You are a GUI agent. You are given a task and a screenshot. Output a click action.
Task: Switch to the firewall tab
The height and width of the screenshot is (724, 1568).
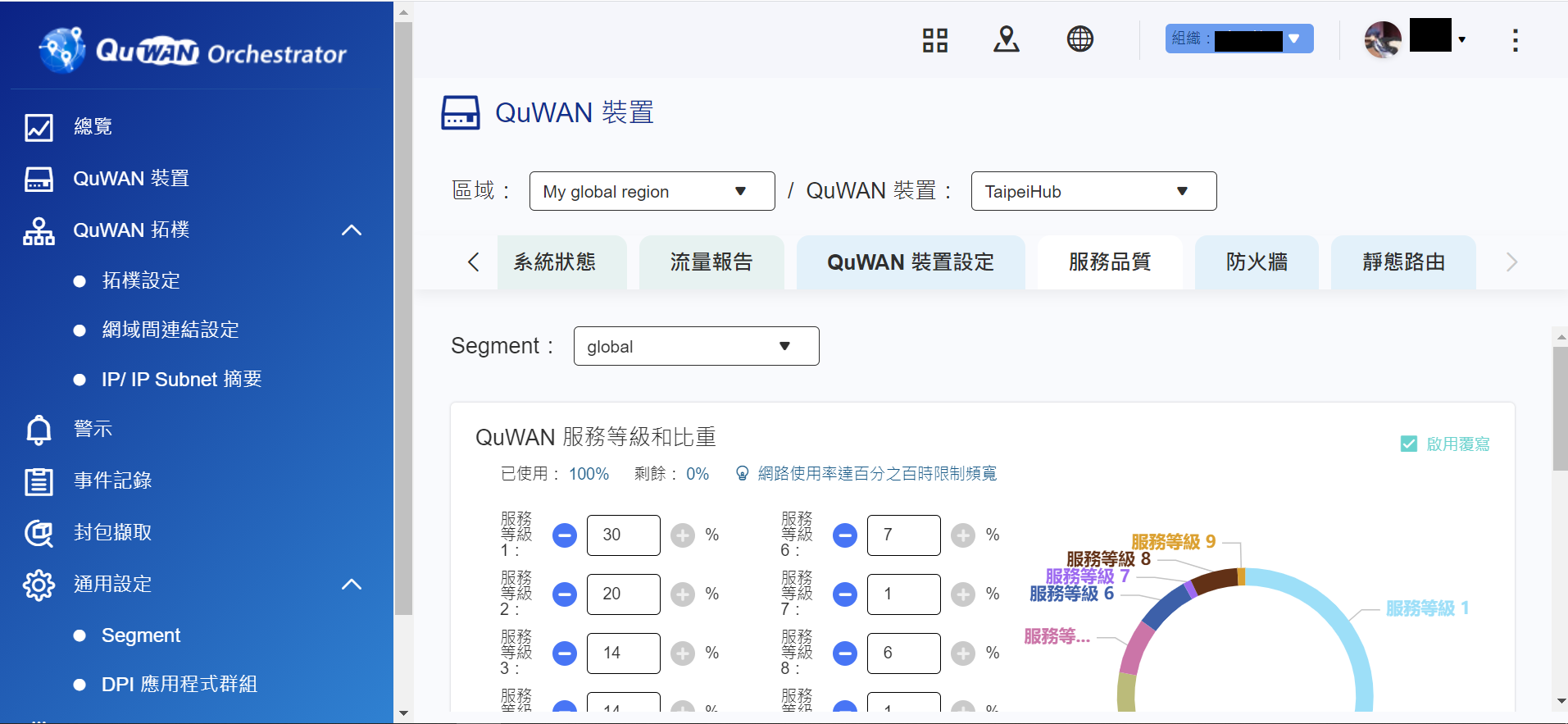pyautogui.click(x=1256, y=262)
